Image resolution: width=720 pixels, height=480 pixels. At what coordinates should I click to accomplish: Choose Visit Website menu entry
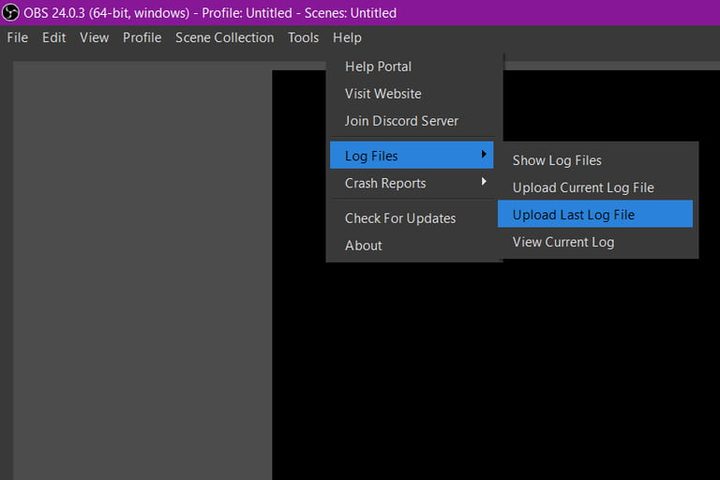(x=383, y=94)
